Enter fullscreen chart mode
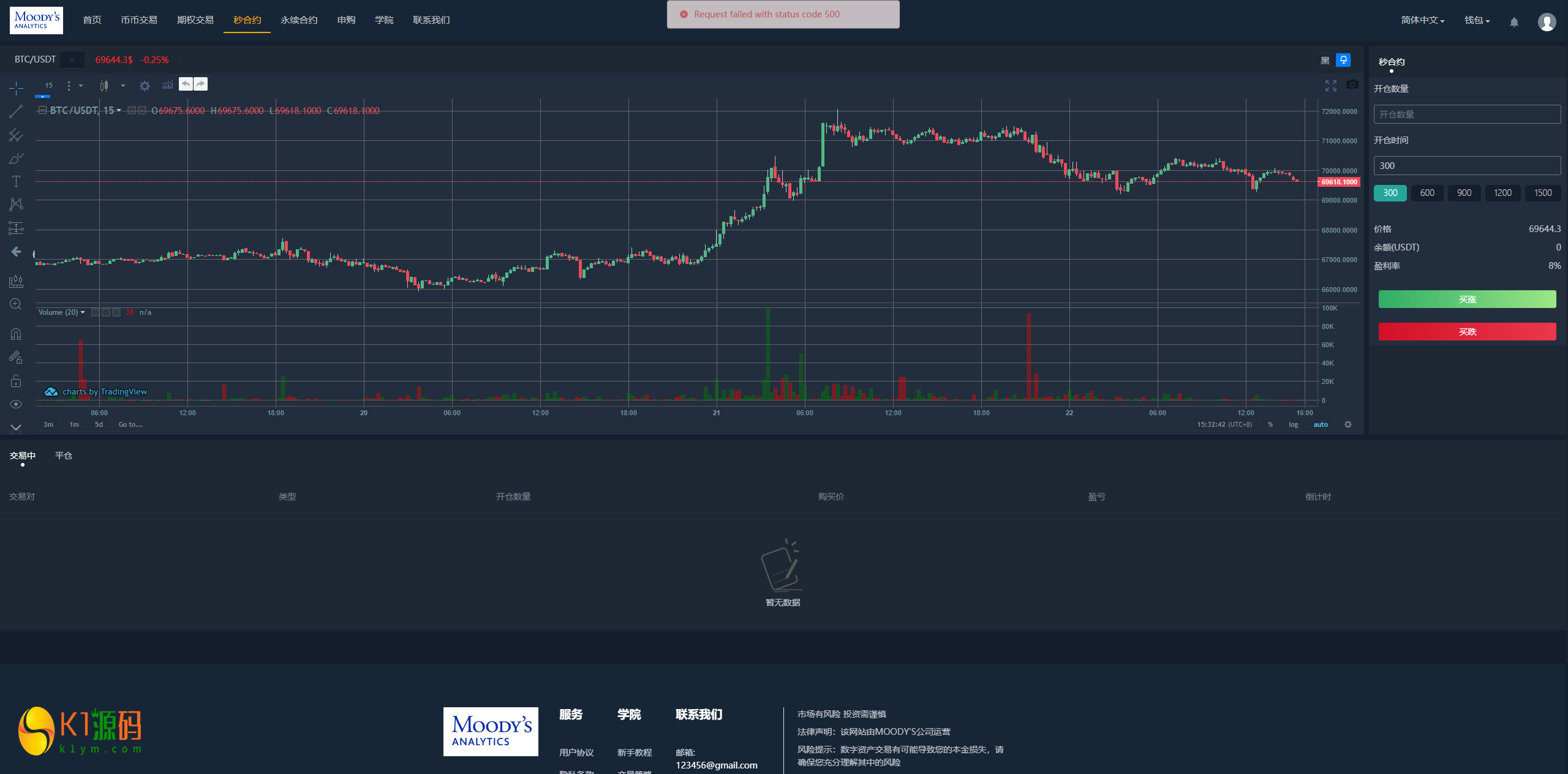 [1330, 86]
